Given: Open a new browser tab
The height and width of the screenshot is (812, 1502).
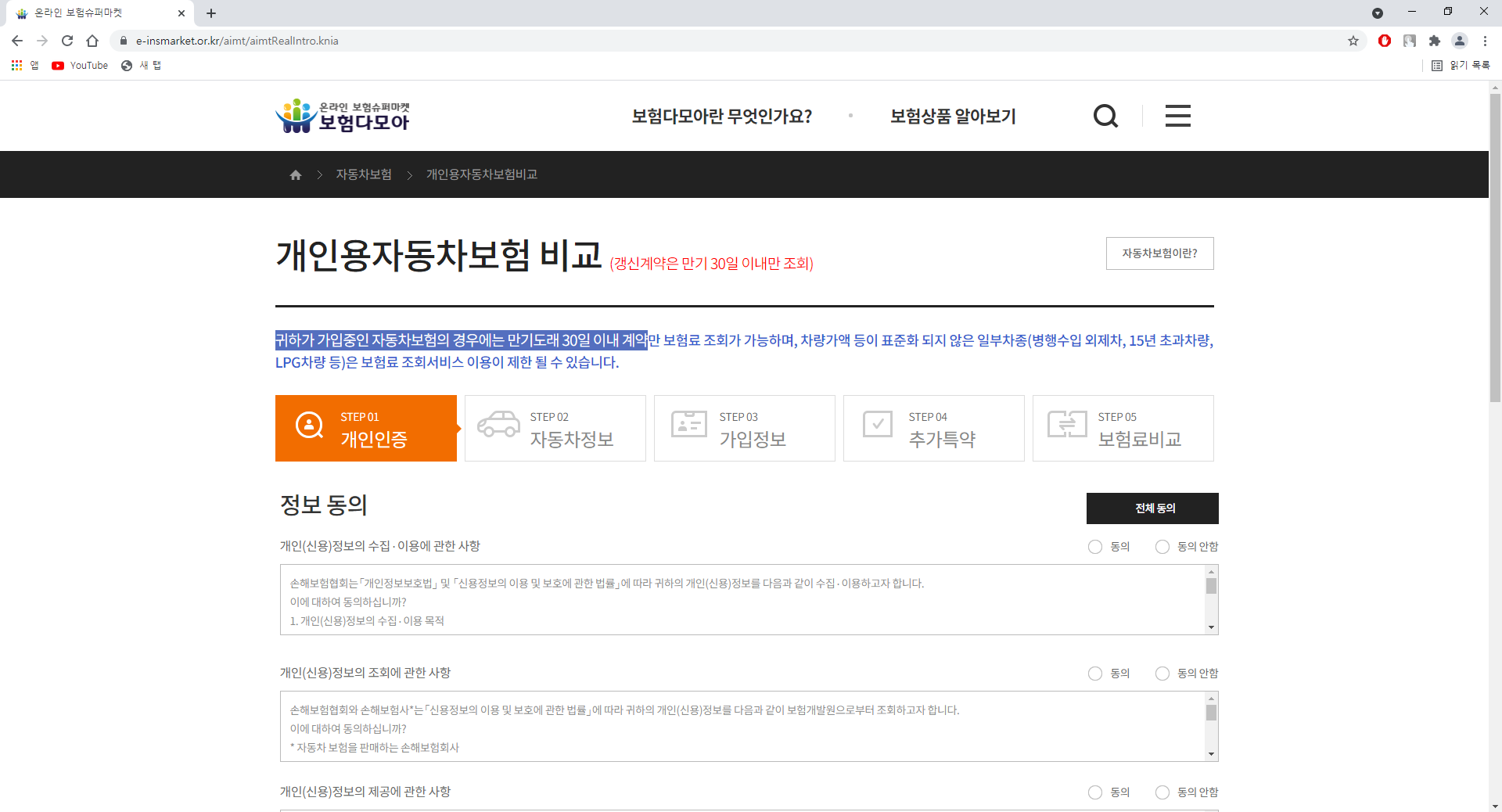Looking at the screenshot, I should coord(211,13).
